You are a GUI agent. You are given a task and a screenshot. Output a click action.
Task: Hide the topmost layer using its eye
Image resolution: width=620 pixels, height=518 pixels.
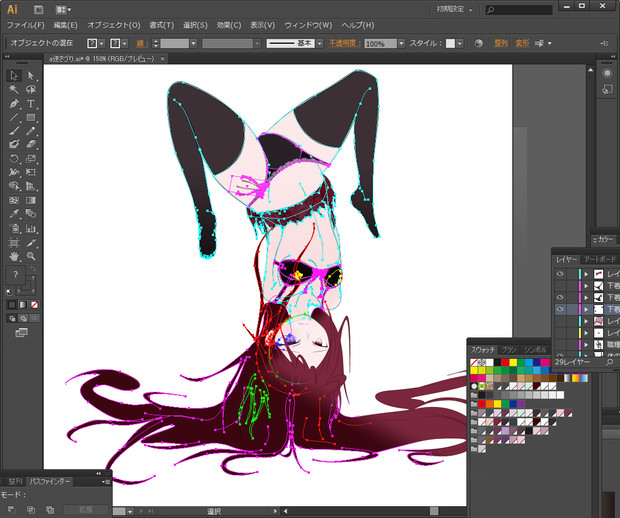[x=560, y=274]
